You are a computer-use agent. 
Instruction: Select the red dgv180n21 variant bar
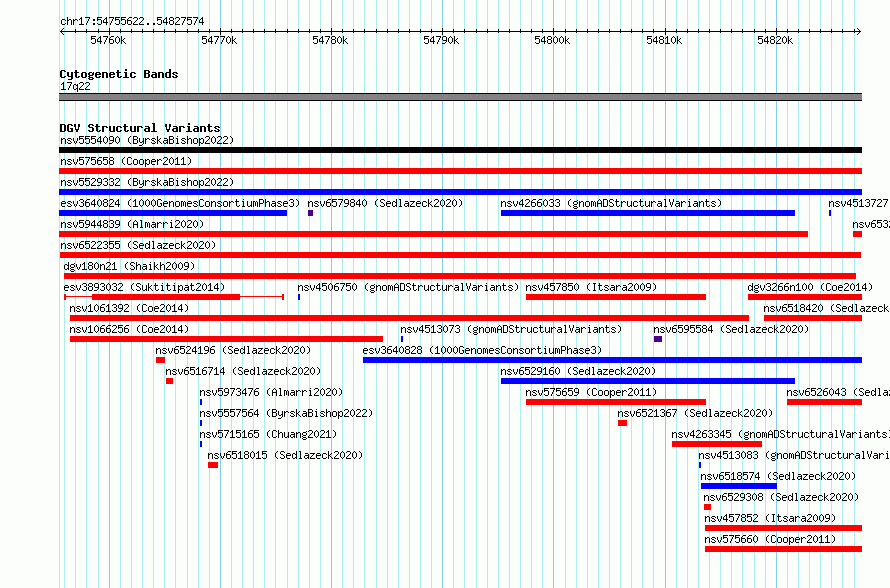tap(460, 276)
